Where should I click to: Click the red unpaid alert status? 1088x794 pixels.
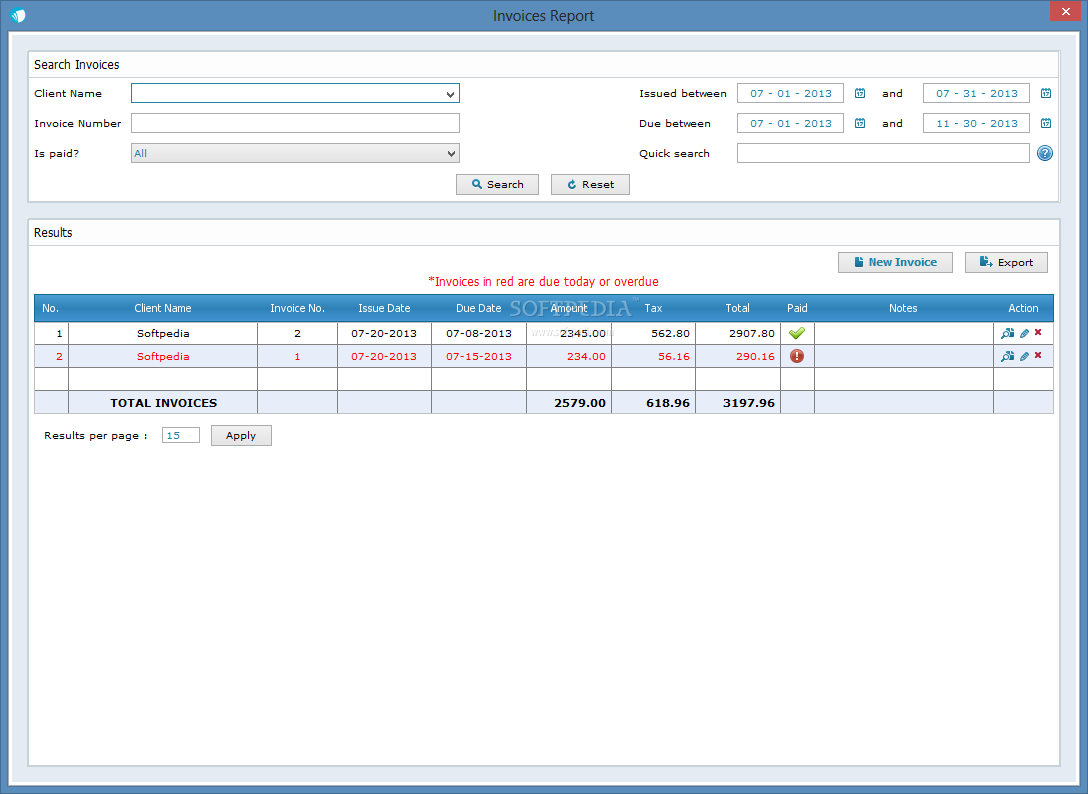click(x=797, y=356)
